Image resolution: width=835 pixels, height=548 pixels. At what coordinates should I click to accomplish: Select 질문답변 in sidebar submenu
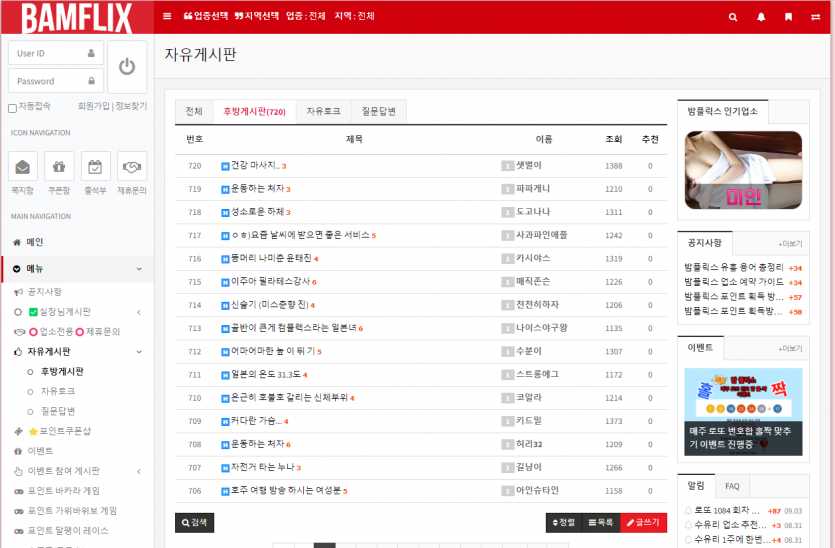[58, 411]
